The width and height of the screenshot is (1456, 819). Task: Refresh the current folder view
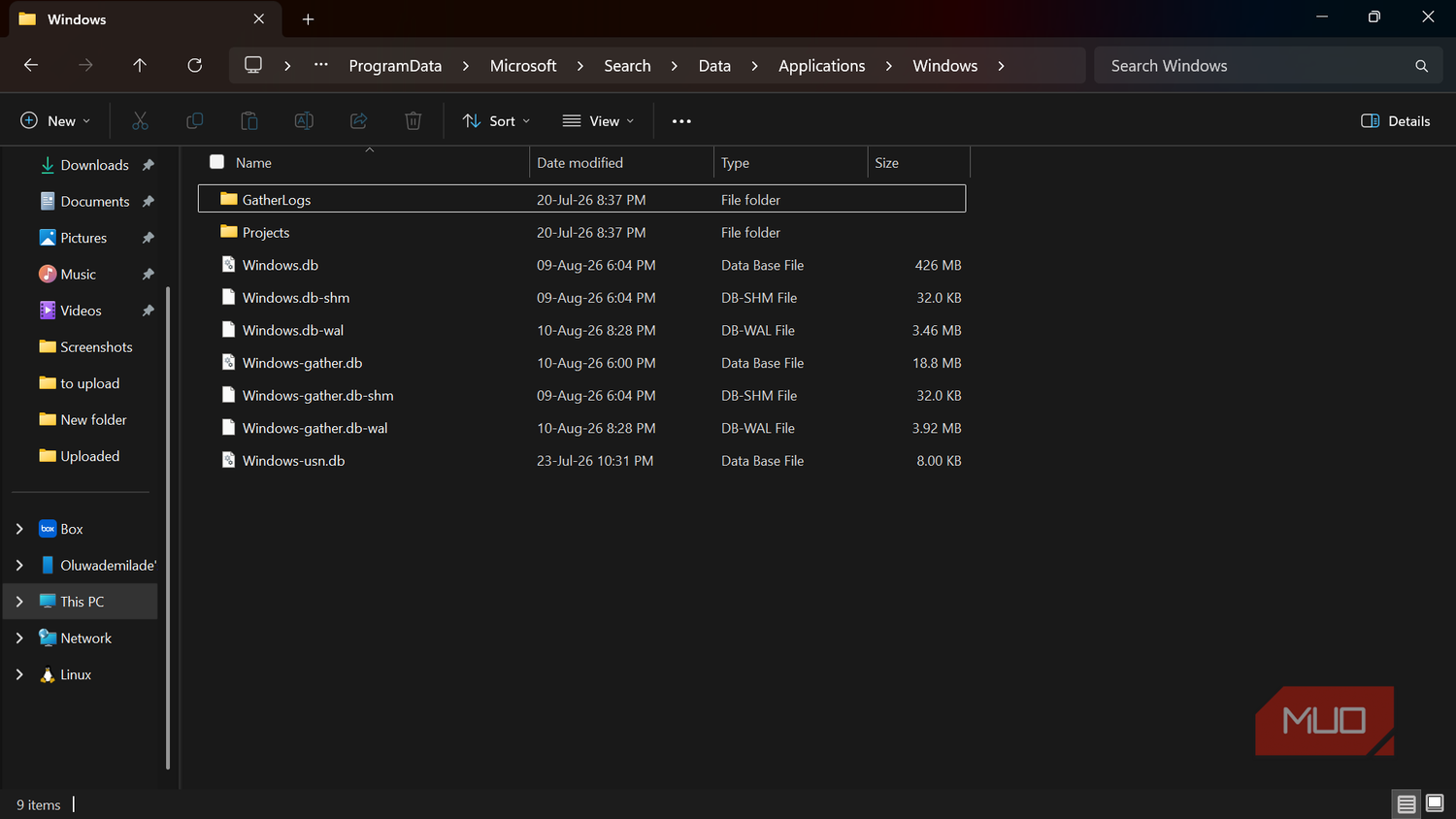pyautogui.click(x=195, y=65)
